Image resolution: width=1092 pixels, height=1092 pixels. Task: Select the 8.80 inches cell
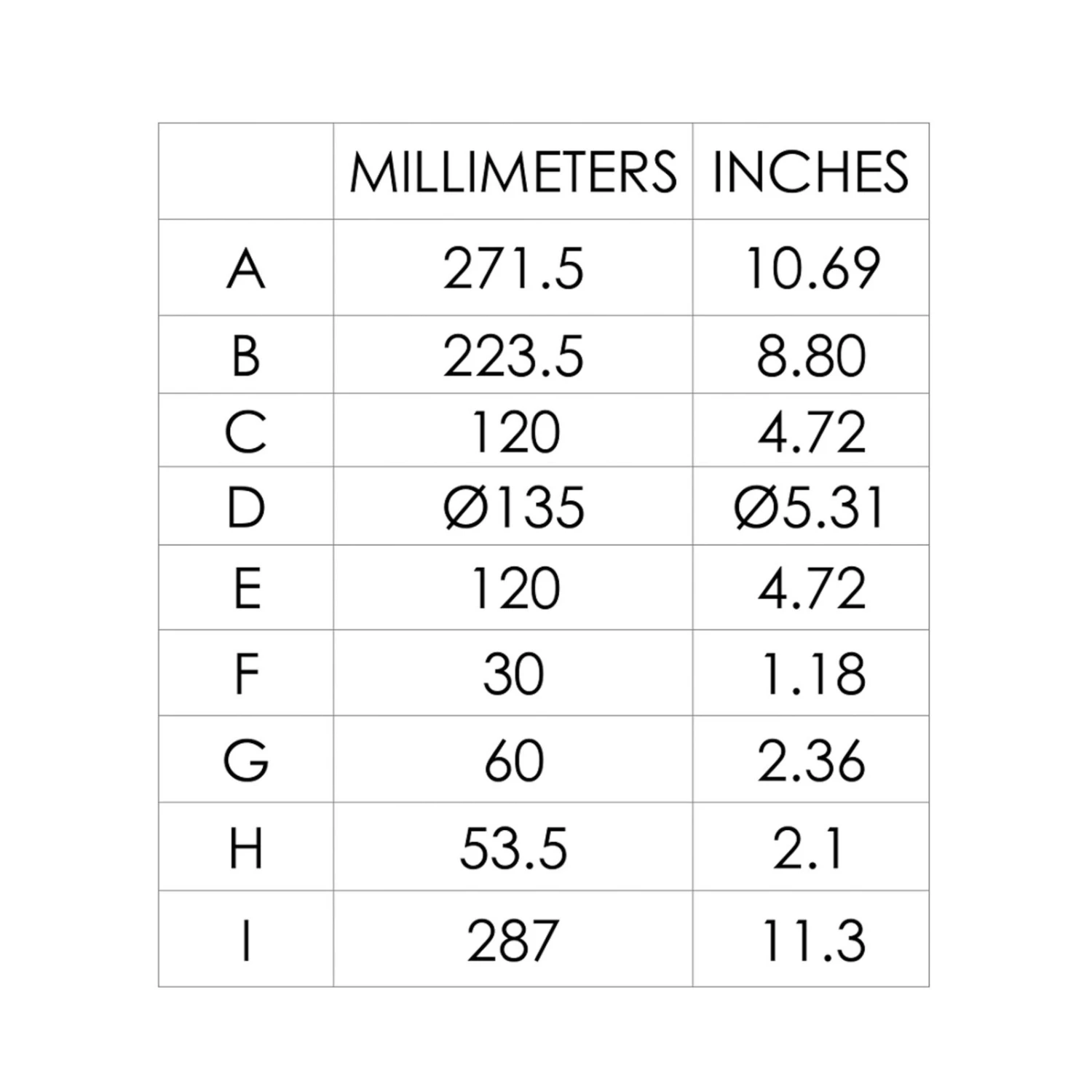[811, 356]
